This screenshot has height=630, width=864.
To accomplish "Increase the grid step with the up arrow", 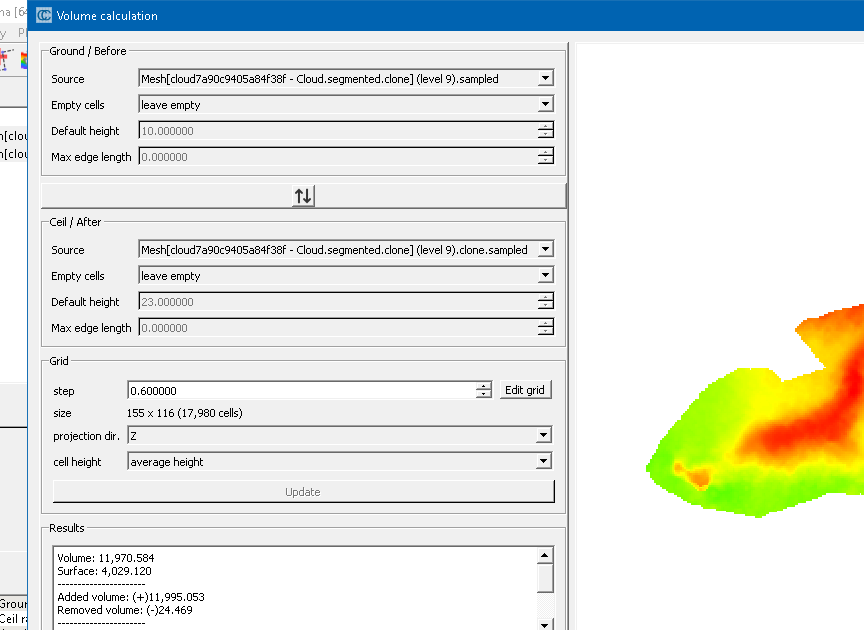I will tap(484, 386).
